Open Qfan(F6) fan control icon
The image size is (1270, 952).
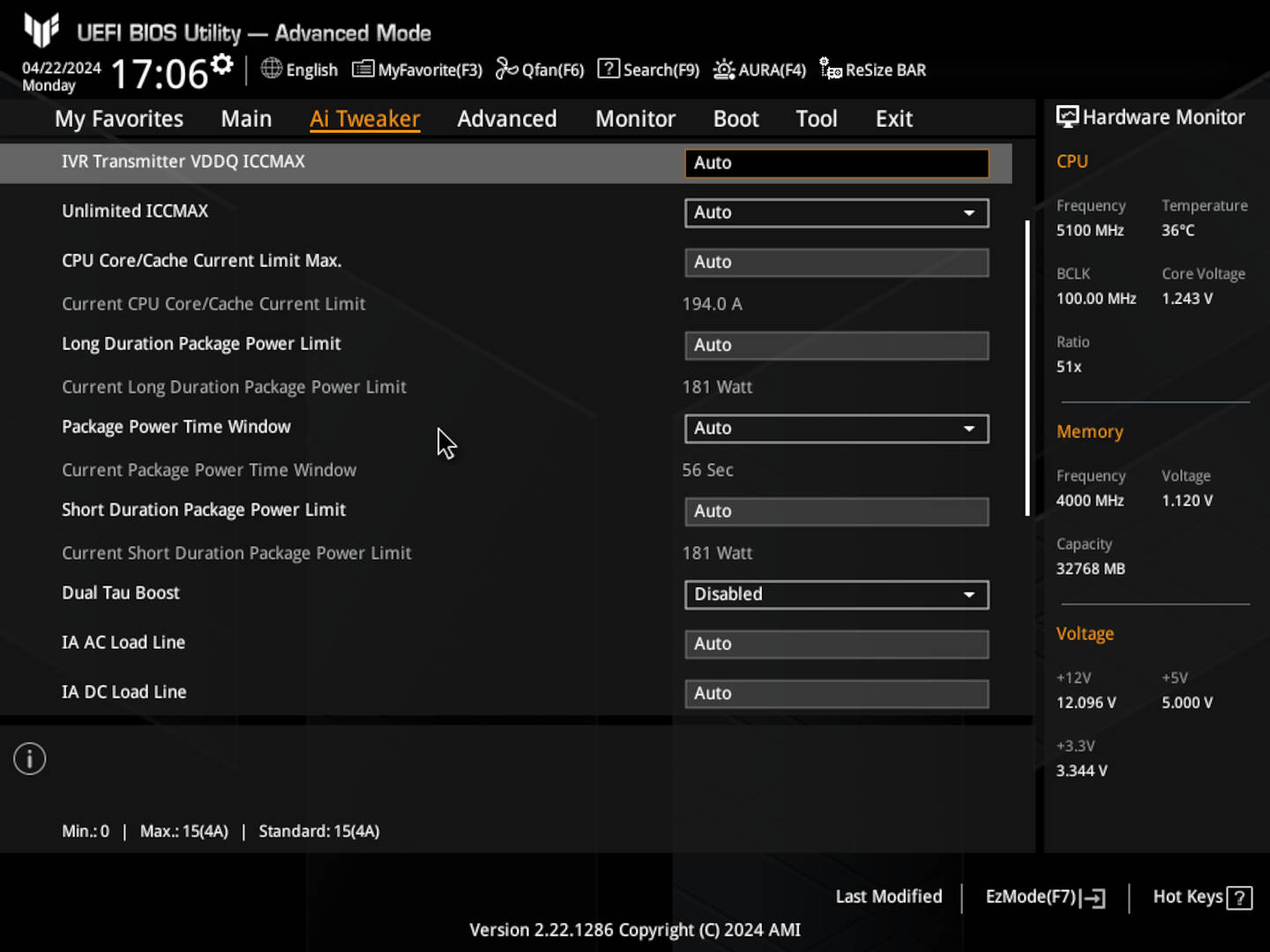pyautogui.click(x=506, y=69)
